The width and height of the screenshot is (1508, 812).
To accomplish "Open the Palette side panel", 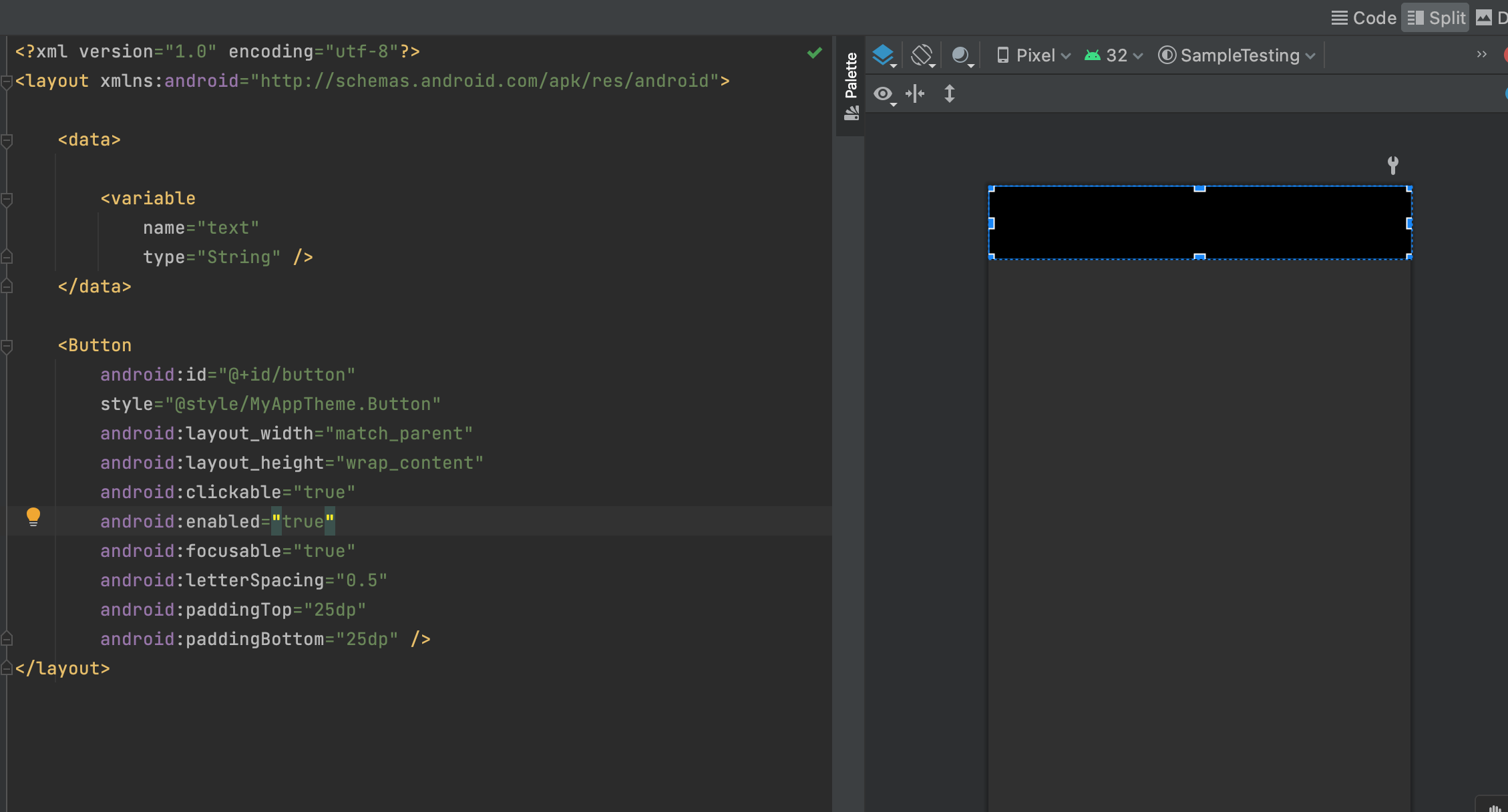I will click(x=851, y=87).
